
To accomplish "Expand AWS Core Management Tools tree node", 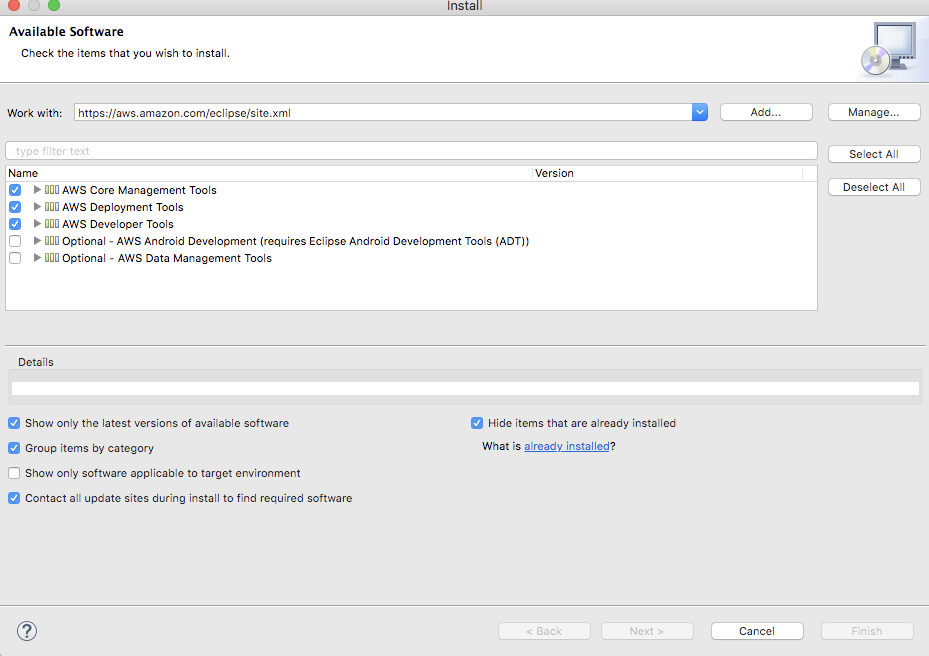I will [x=37, y=190].
